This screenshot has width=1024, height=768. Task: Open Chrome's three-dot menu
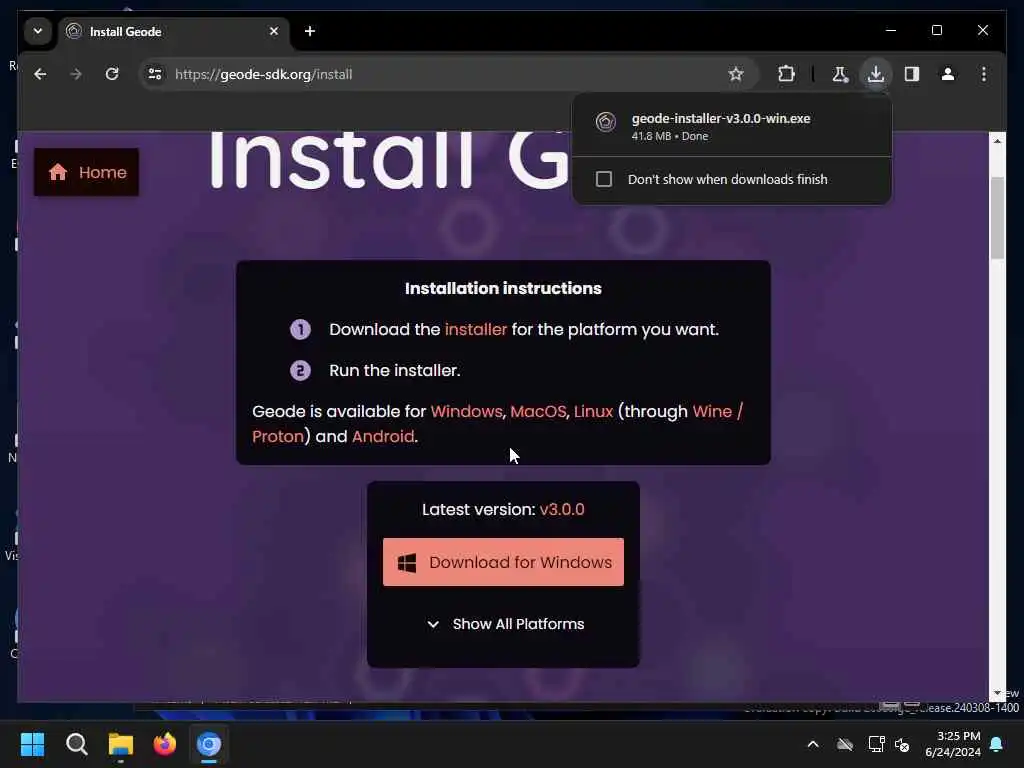(984, 74)
